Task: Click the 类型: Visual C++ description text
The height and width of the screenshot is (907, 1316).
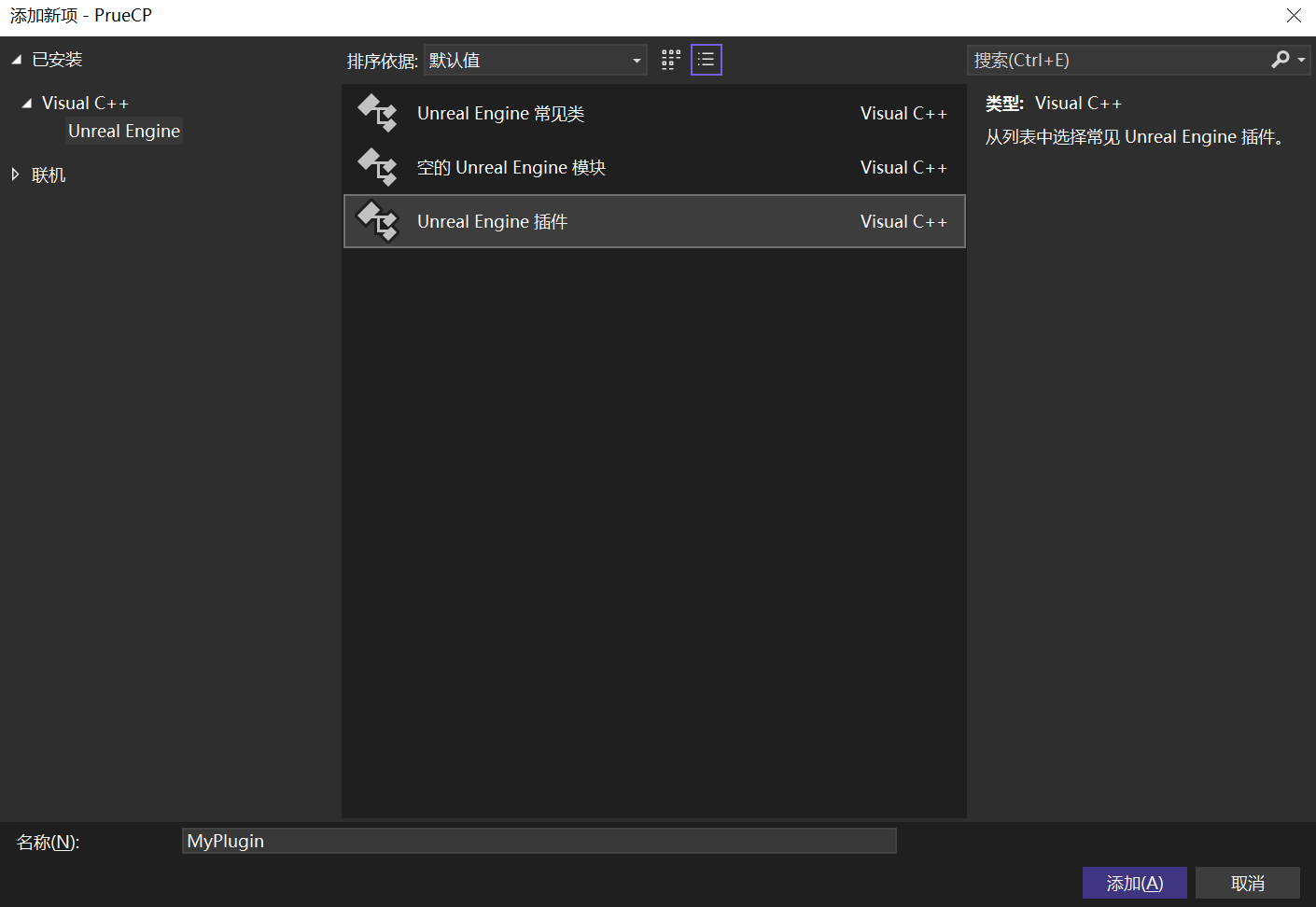Action: coord(1054,103)
